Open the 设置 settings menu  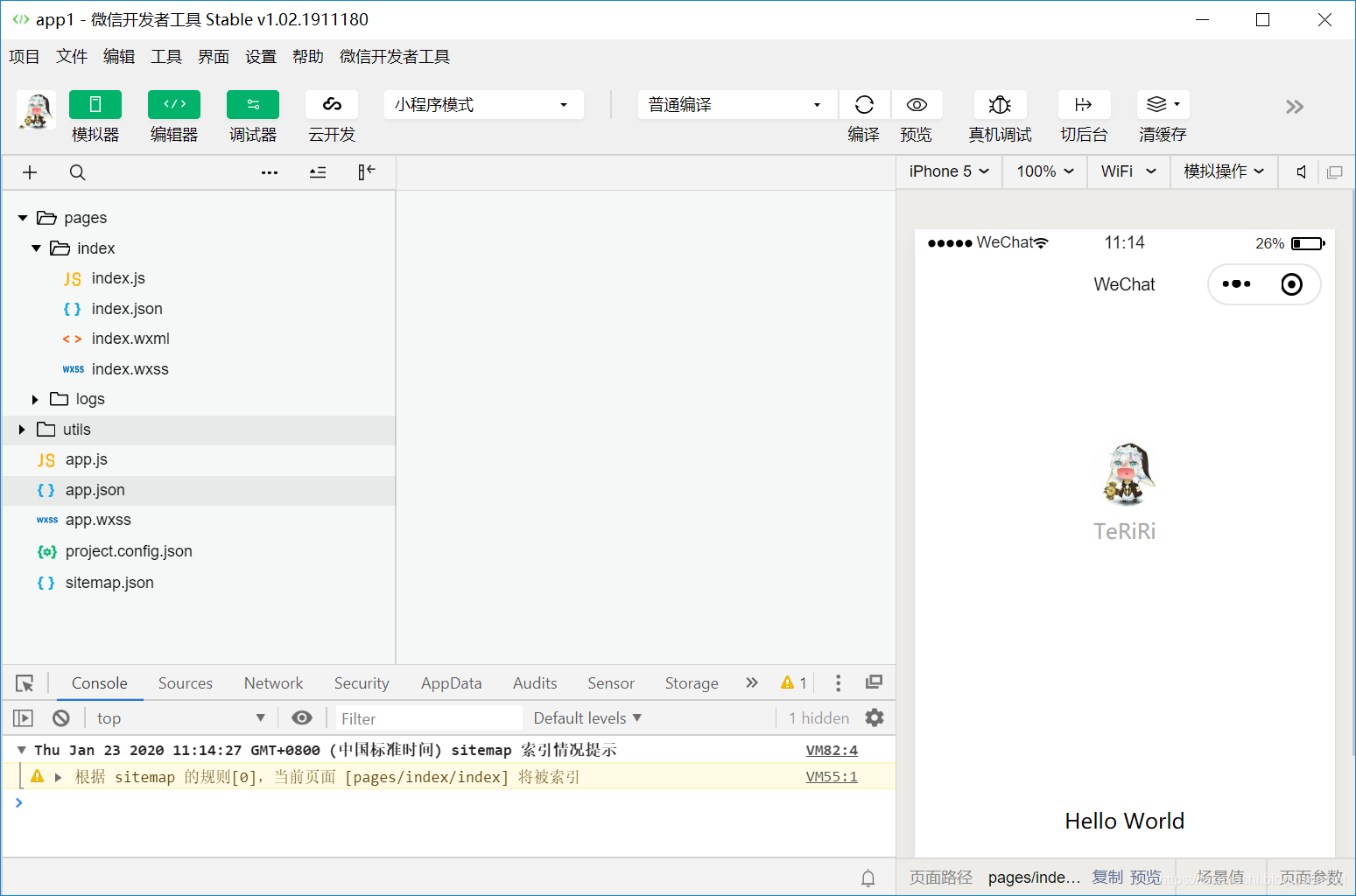click(260, 56)
